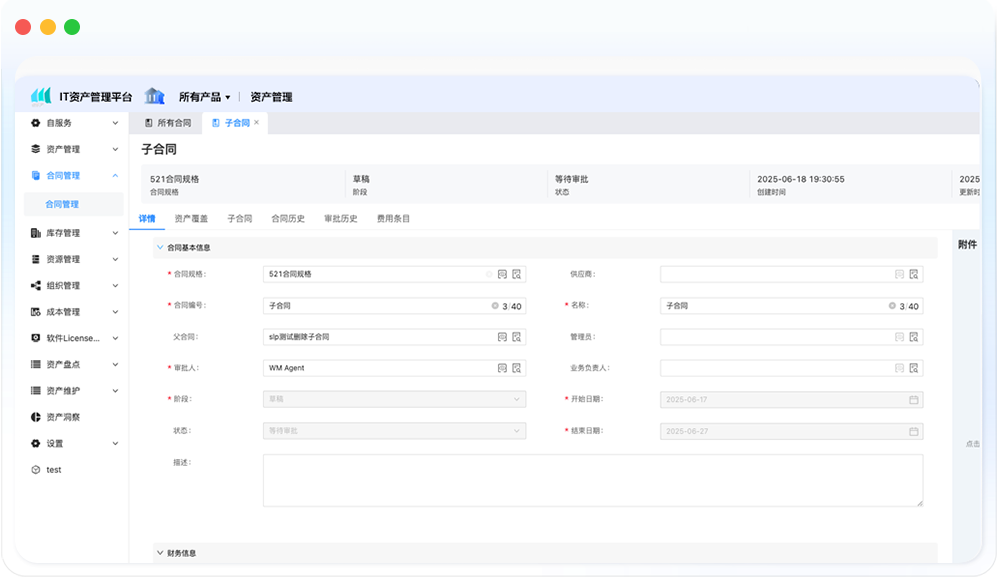Click the 组织管理 icon in sidebar

(36, 286)
